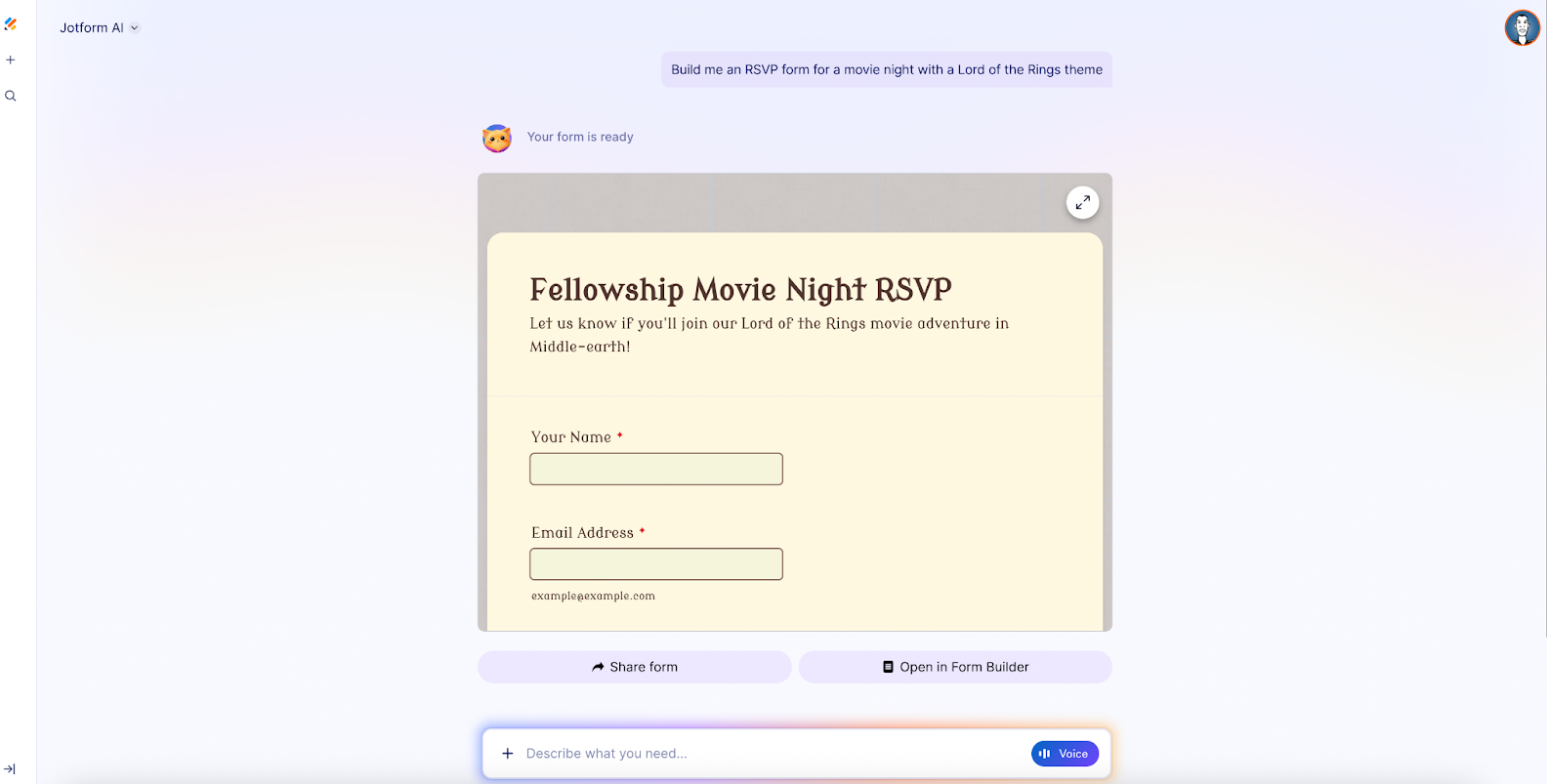Click the required asterisk on Your Name field

click(619, 435)
